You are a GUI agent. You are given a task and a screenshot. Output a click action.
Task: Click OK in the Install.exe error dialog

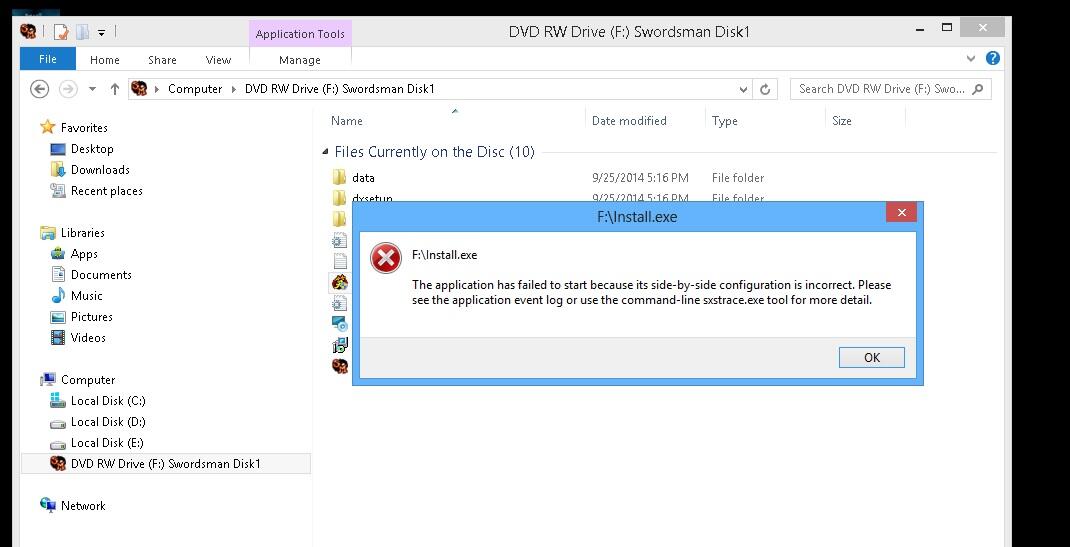(x=871, y=357)
